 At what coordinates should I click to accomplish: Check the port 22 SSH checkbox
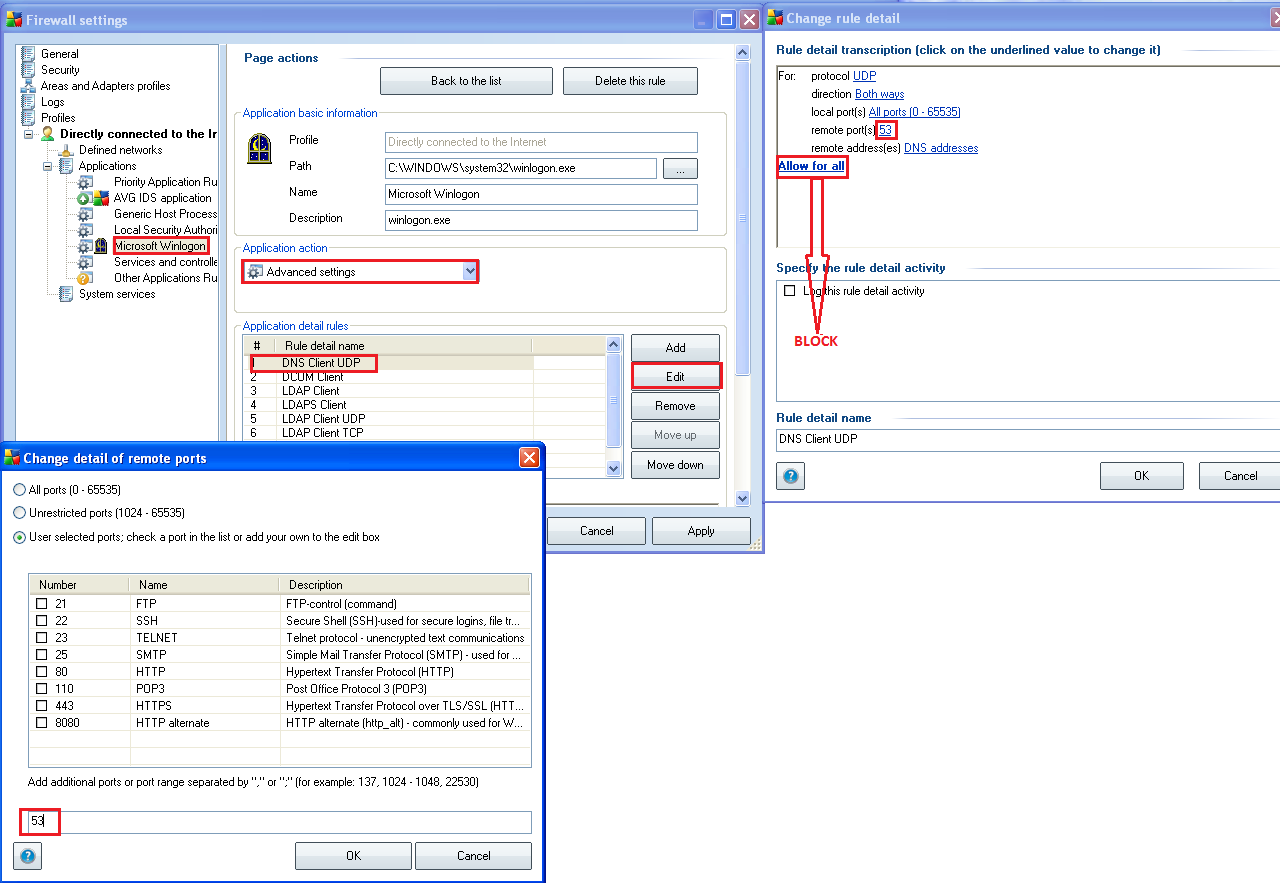pyautogui.click(x=42, y=621)
